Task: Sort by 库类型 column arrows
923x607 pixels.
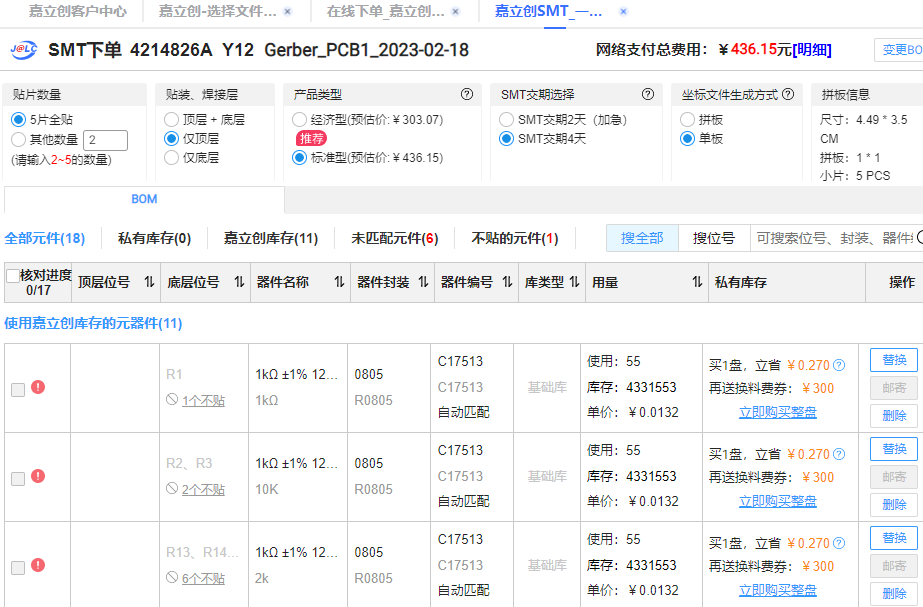Action: click(575, 282)
